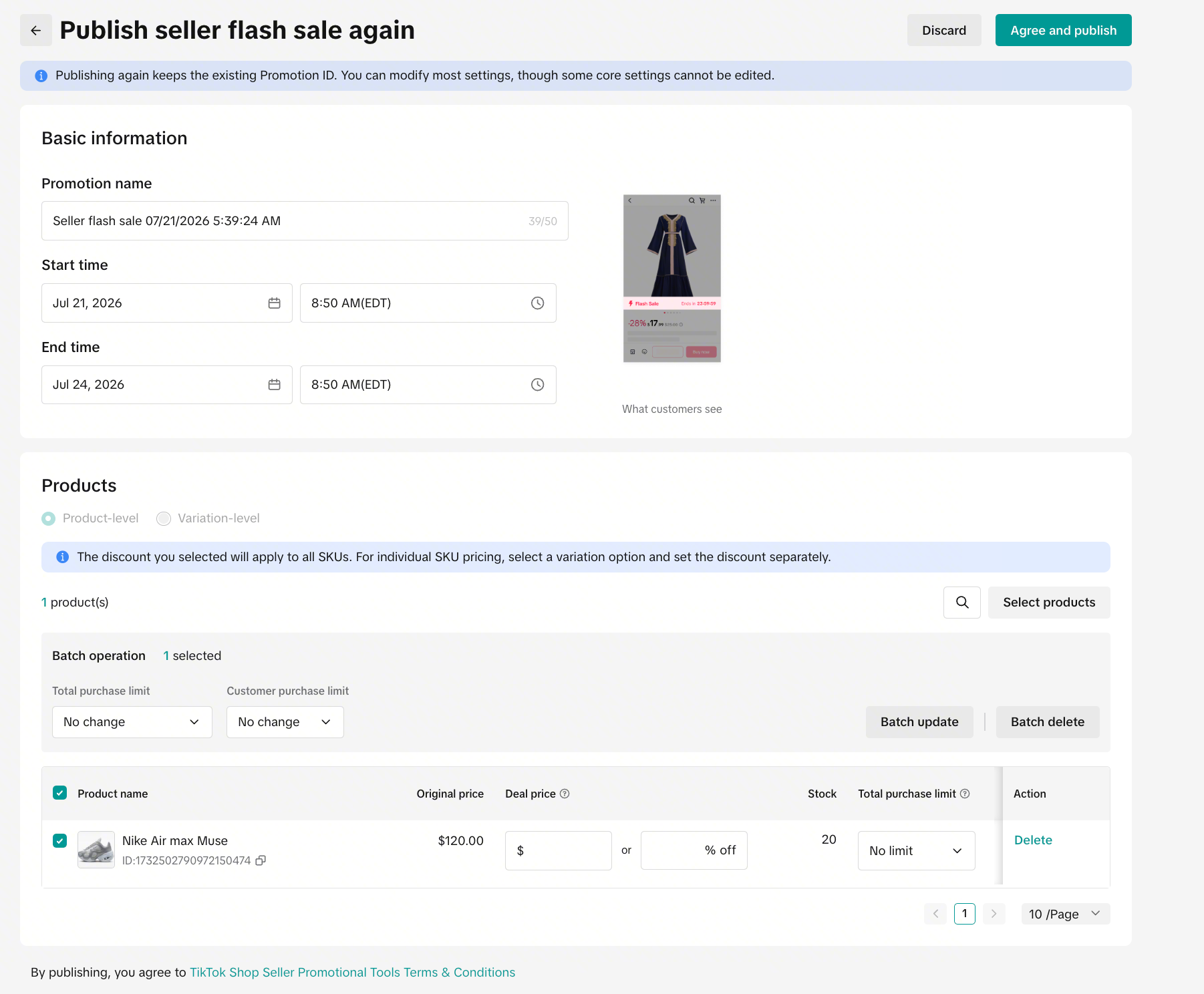Click the Jul 21, 2026 start date field

[x=167, y=303]
